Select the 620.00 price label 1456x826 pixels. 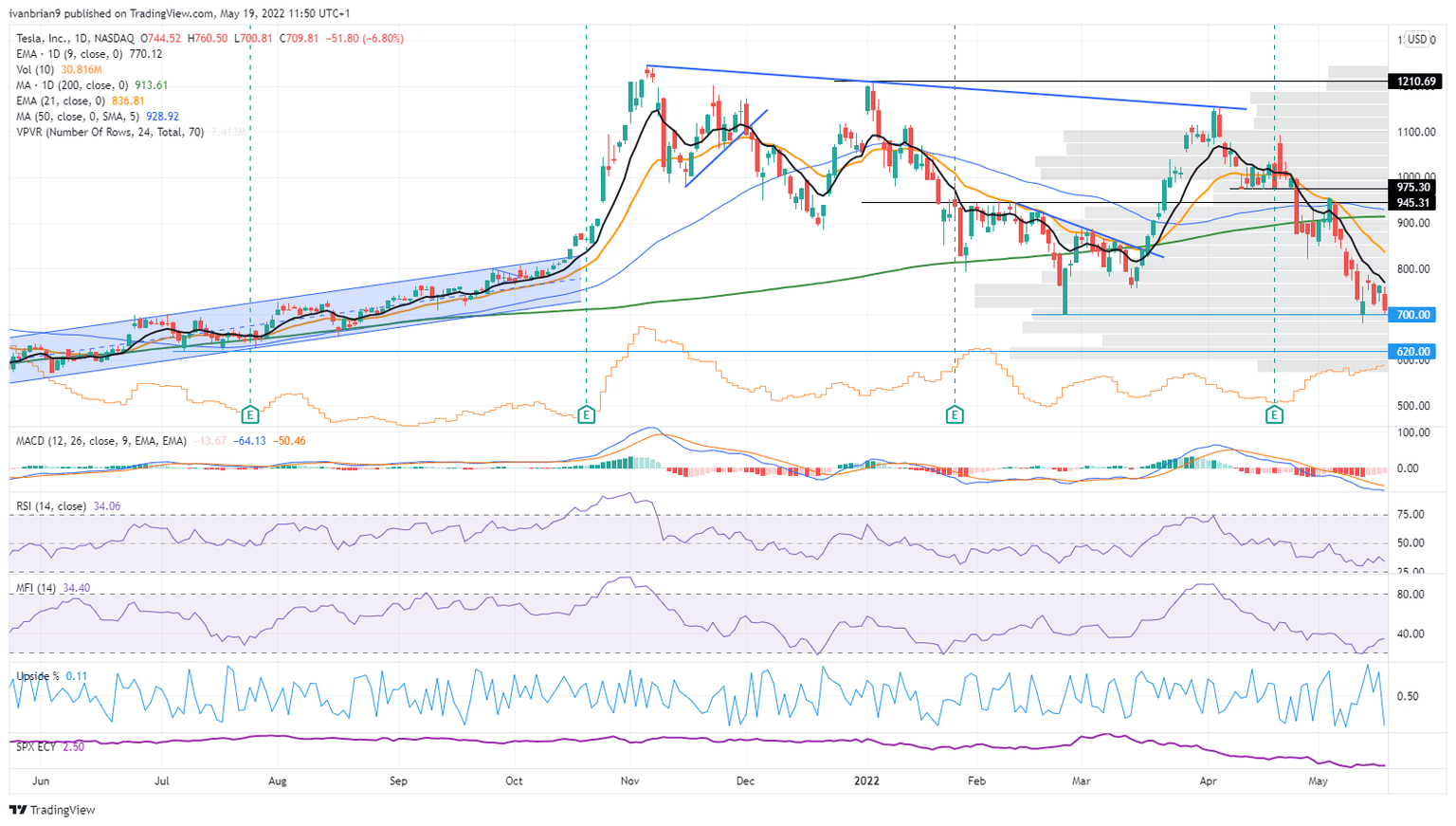click(1411, 352)
